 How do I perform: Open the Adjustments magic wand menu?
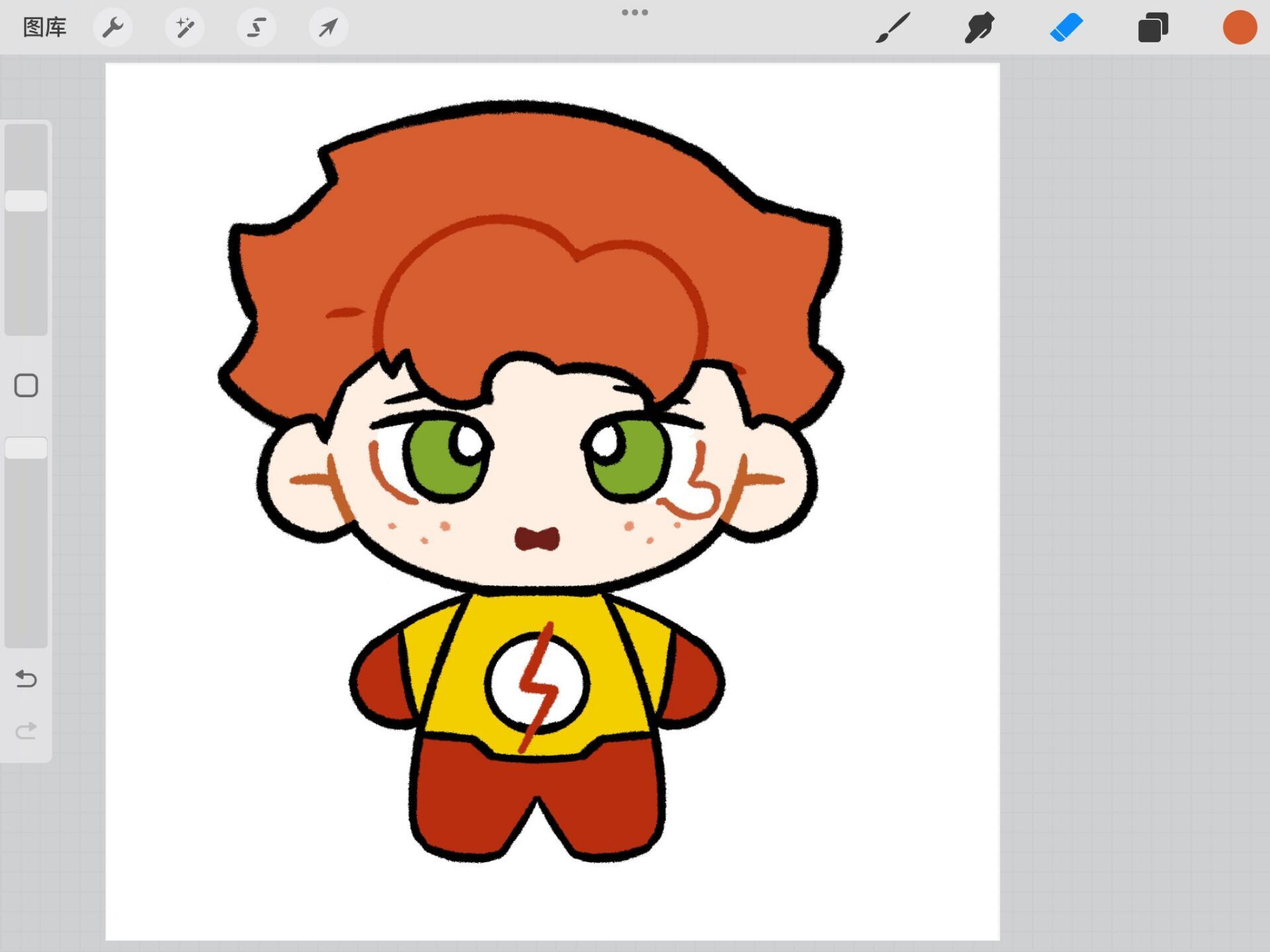click(185, 28)
